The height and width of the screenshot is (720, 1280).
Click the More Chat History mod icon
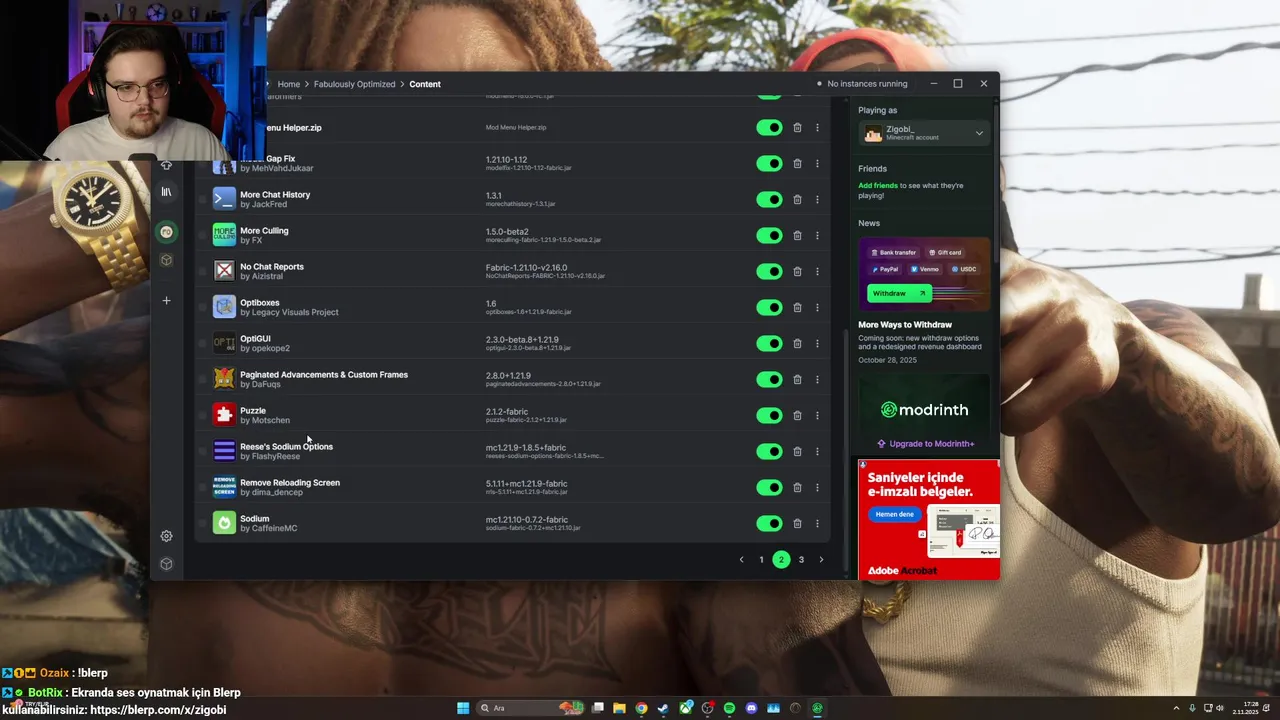coord(224,199)
